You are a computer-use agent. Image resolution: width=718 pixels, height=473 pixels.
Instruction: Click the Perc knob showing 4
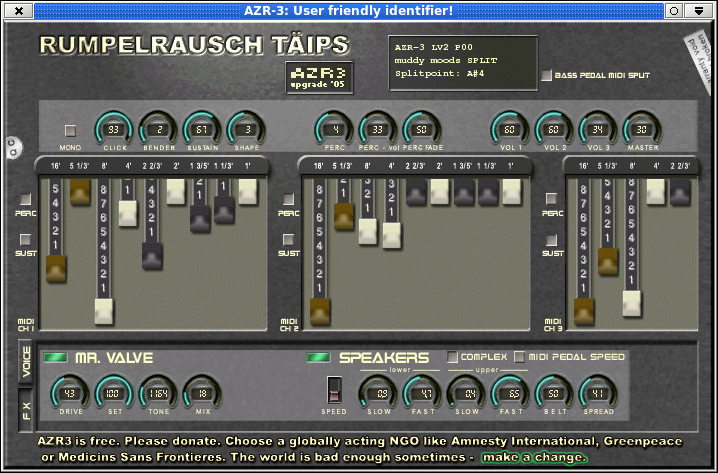click(x=334, y=129)
